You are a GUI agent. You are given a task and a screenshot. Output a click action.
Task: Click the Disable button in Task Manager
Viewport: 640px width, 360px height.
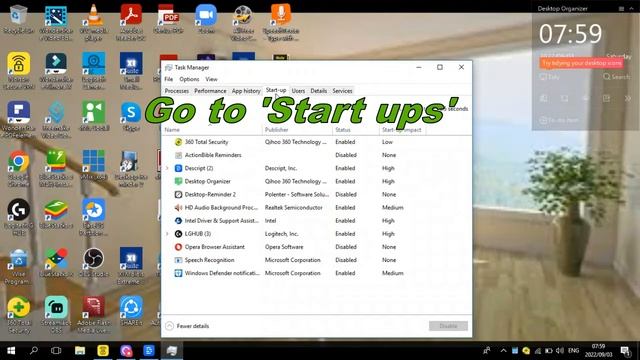click(448, 326)
